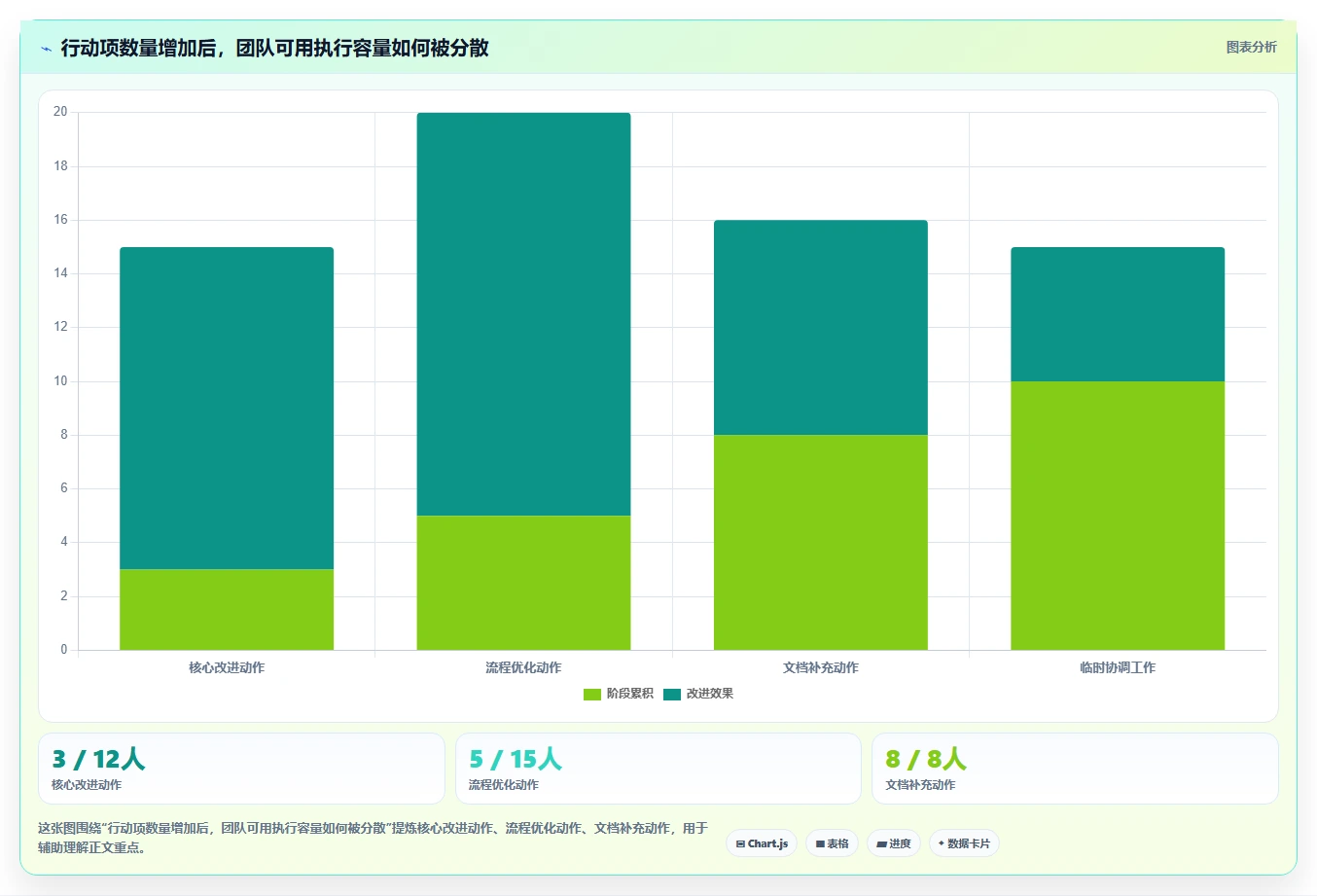Click the y-axis value 20
Image resolution: width=1317 pixels, height=896 pixels.
(60, 112)
